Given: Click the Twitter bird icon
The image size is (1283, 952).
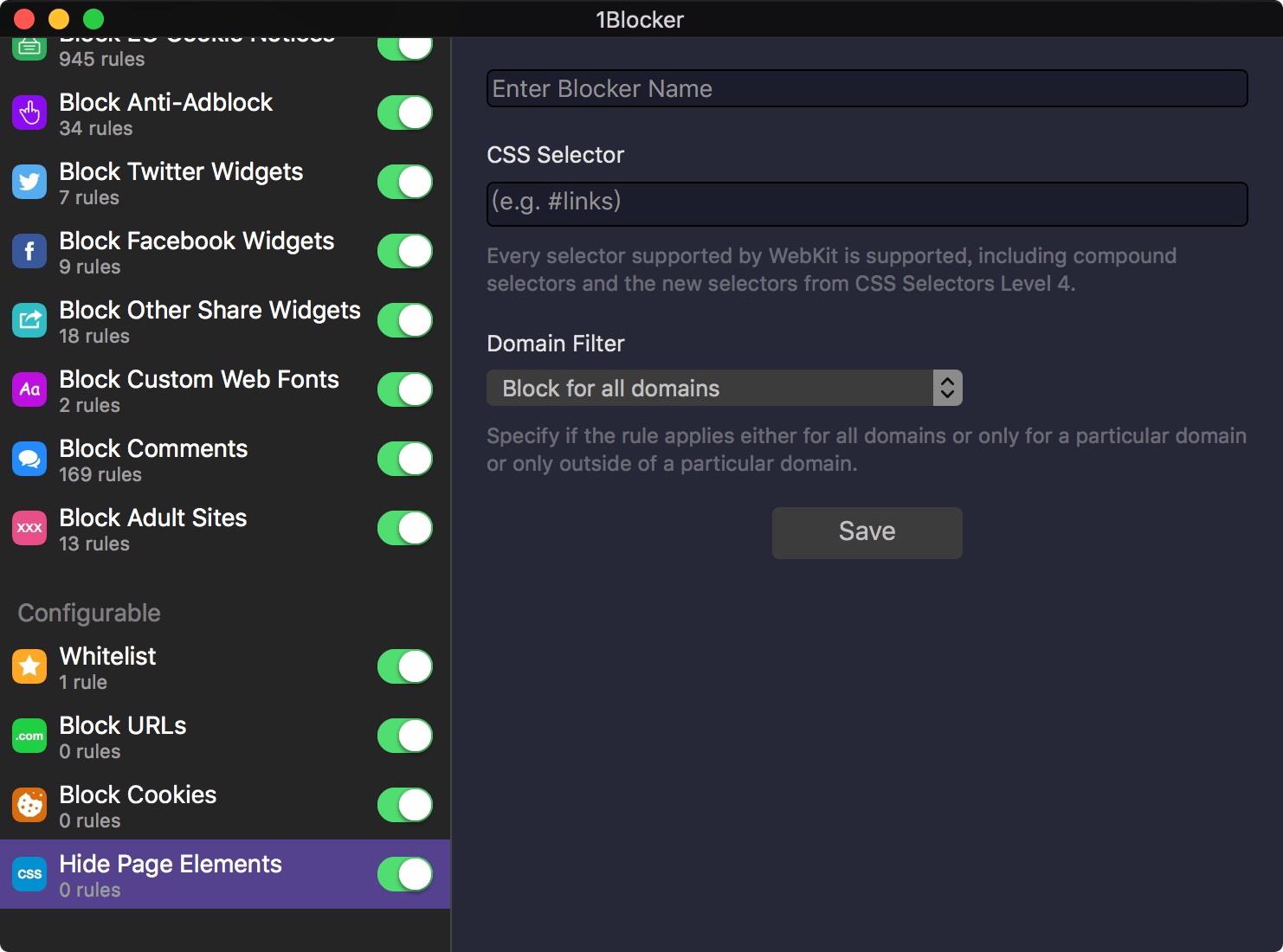Looking at the screenshot, I should [29, 182].
